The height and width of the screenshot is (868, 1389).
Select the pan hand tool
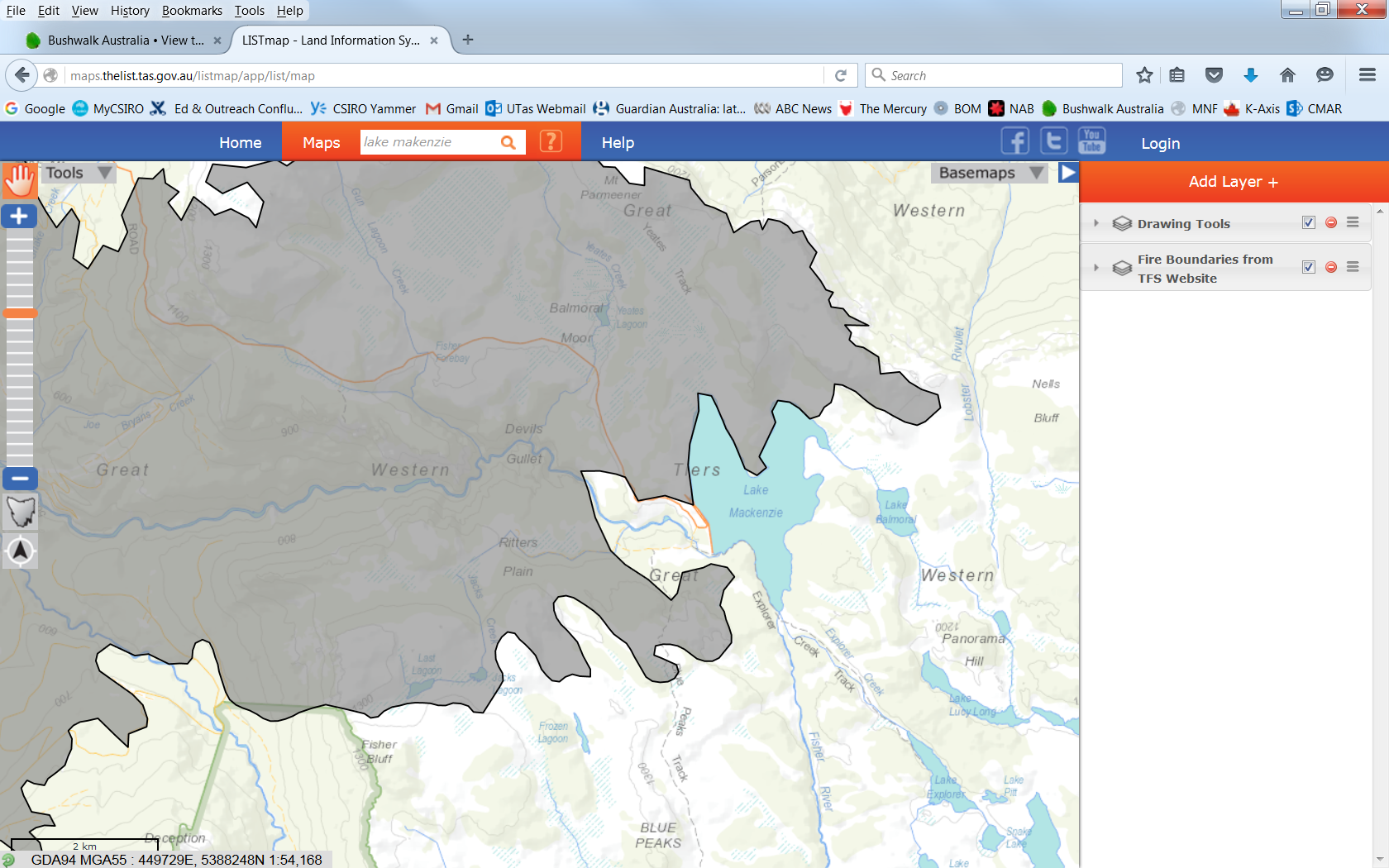click(x=19, y=179)
